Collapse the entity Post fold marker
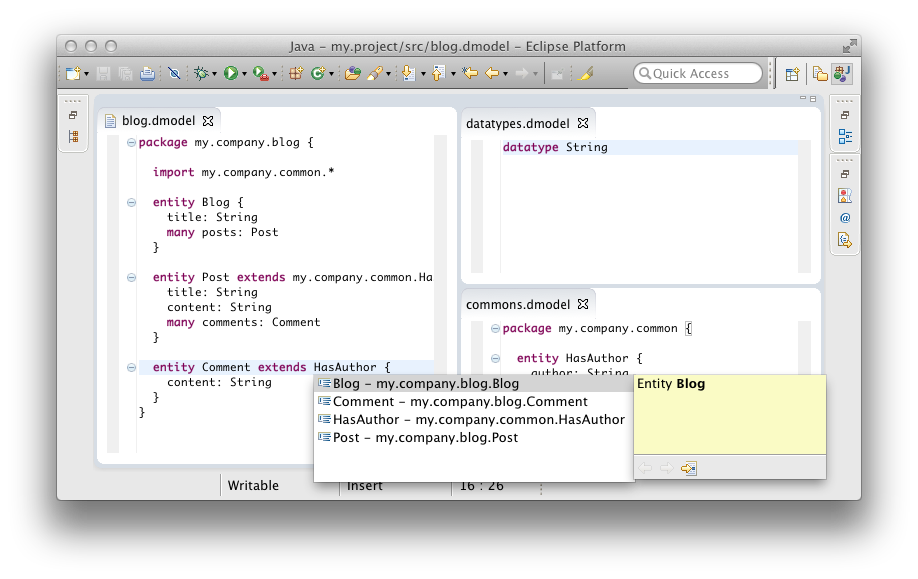This screenshot has width=918, height=579. click(x=131, y=277)
